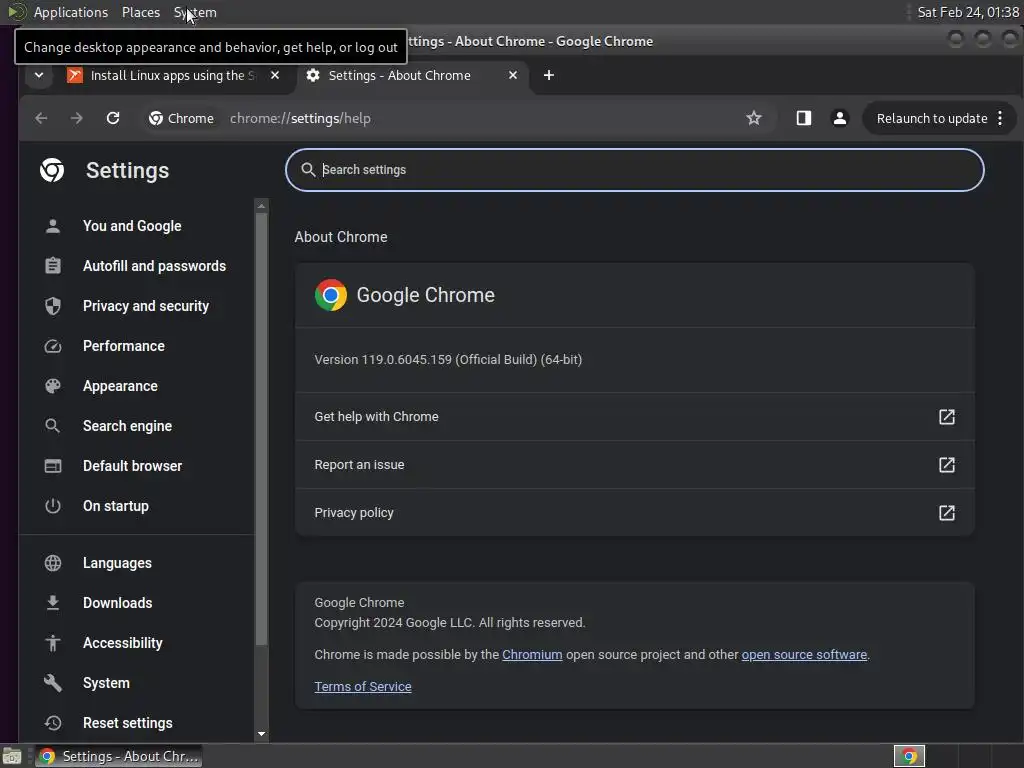Click the Settings Chrome logo

[52, 170]
